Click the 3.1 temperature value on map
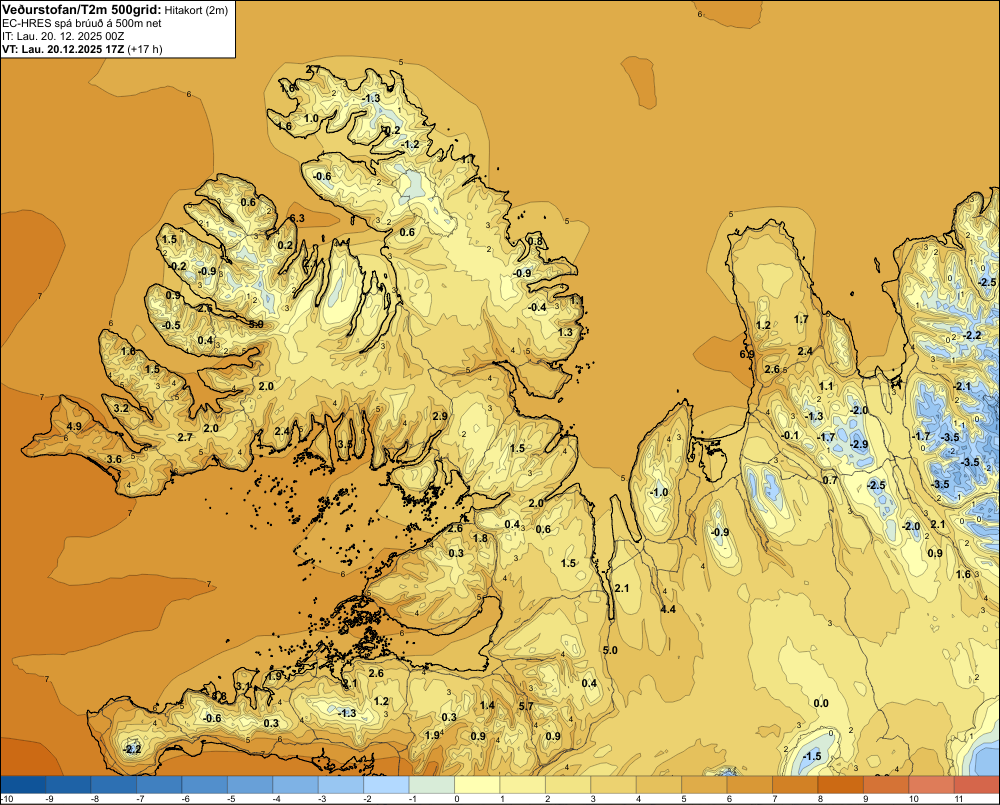Screen dimensions: 1000x805 coord(244,686)
